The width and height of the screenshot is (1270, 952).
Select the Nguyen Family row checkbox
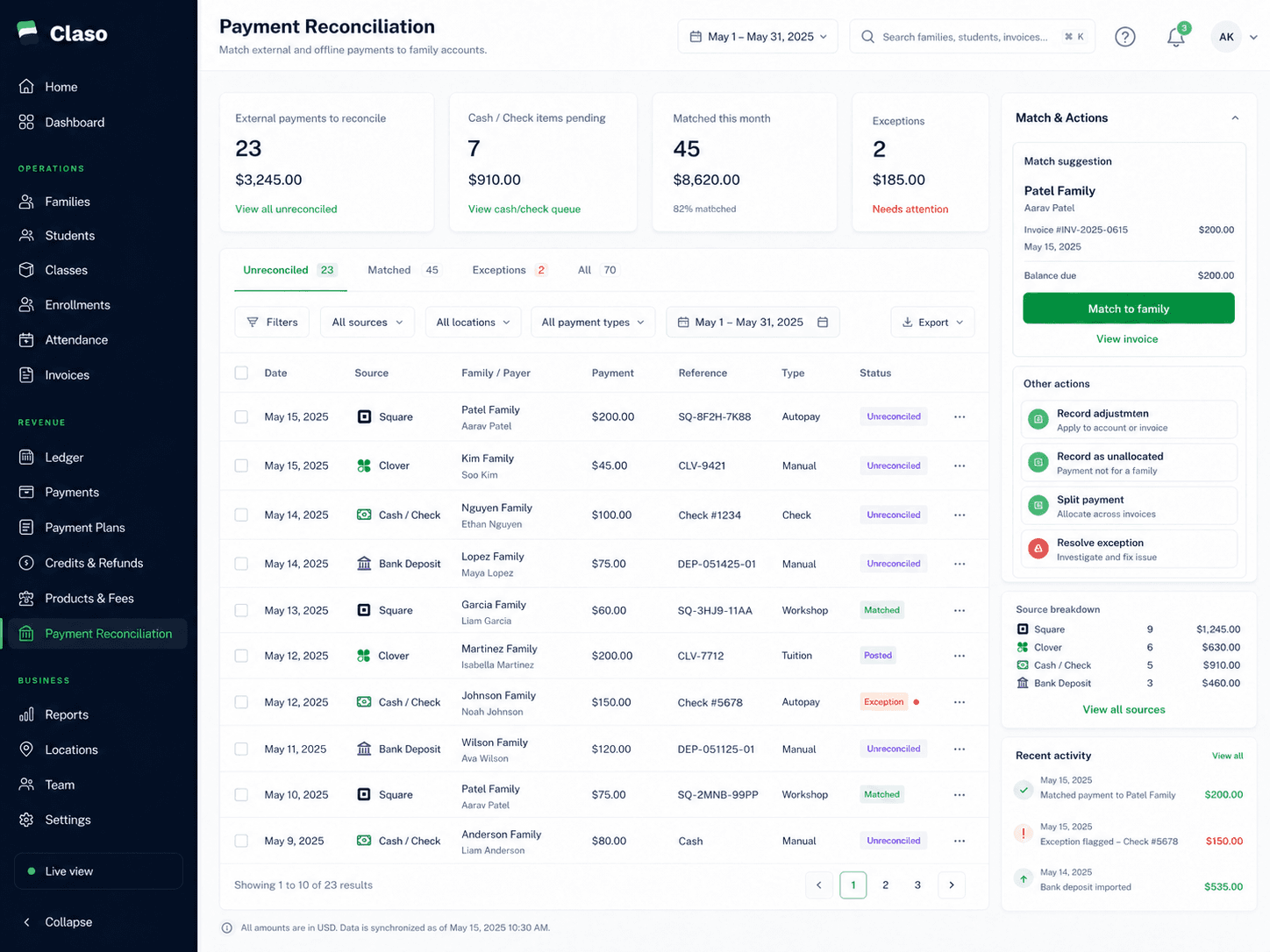coord(241,515)
